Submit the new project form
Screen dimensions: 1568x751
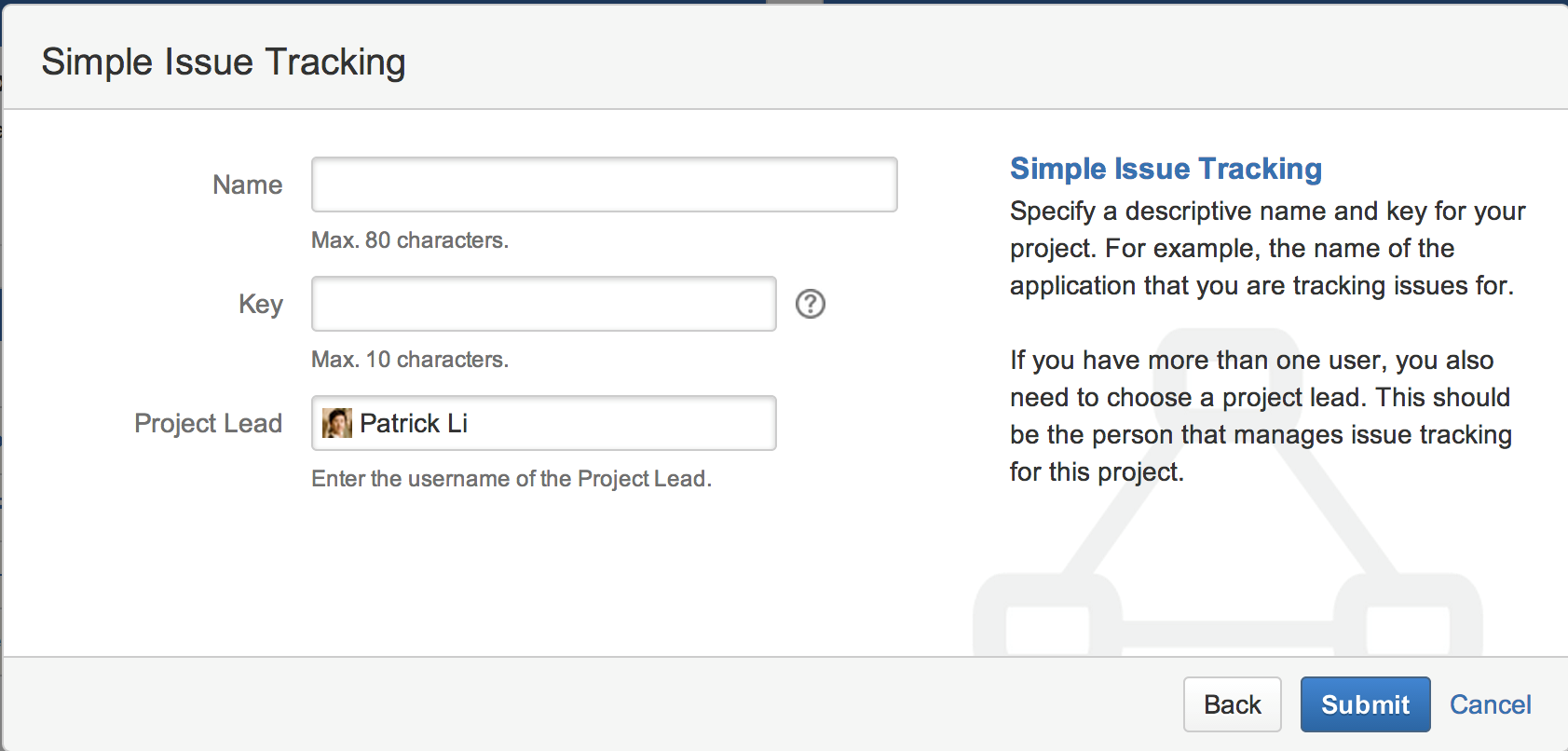(1366, 704)
